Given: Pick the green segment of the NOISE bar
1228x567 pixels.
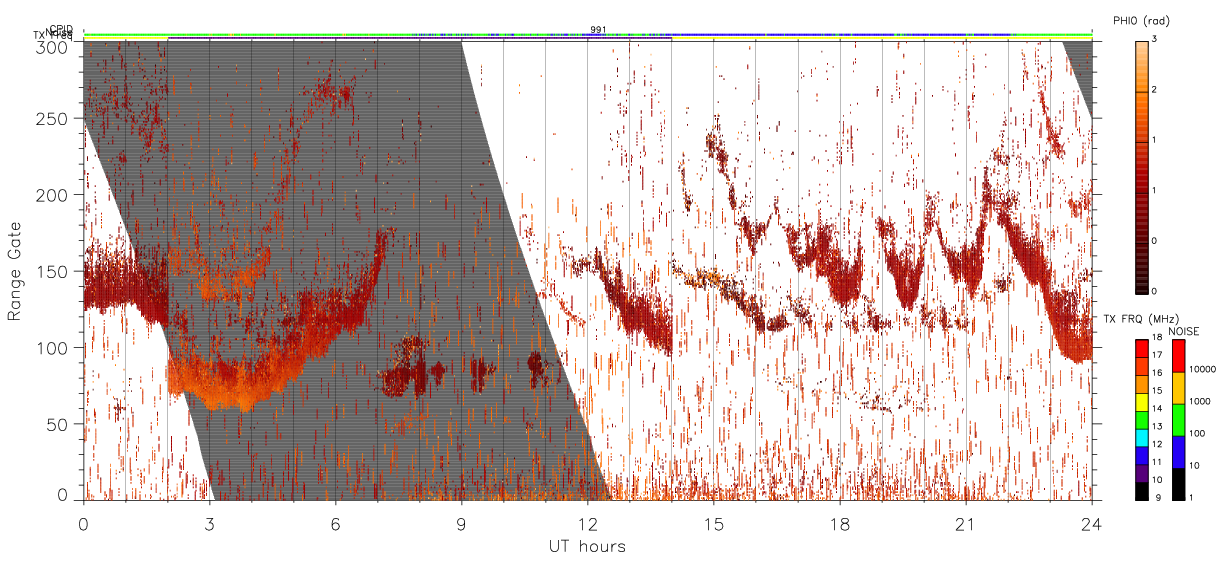Looking at the screenshot, I should (x=1178, y=420).
